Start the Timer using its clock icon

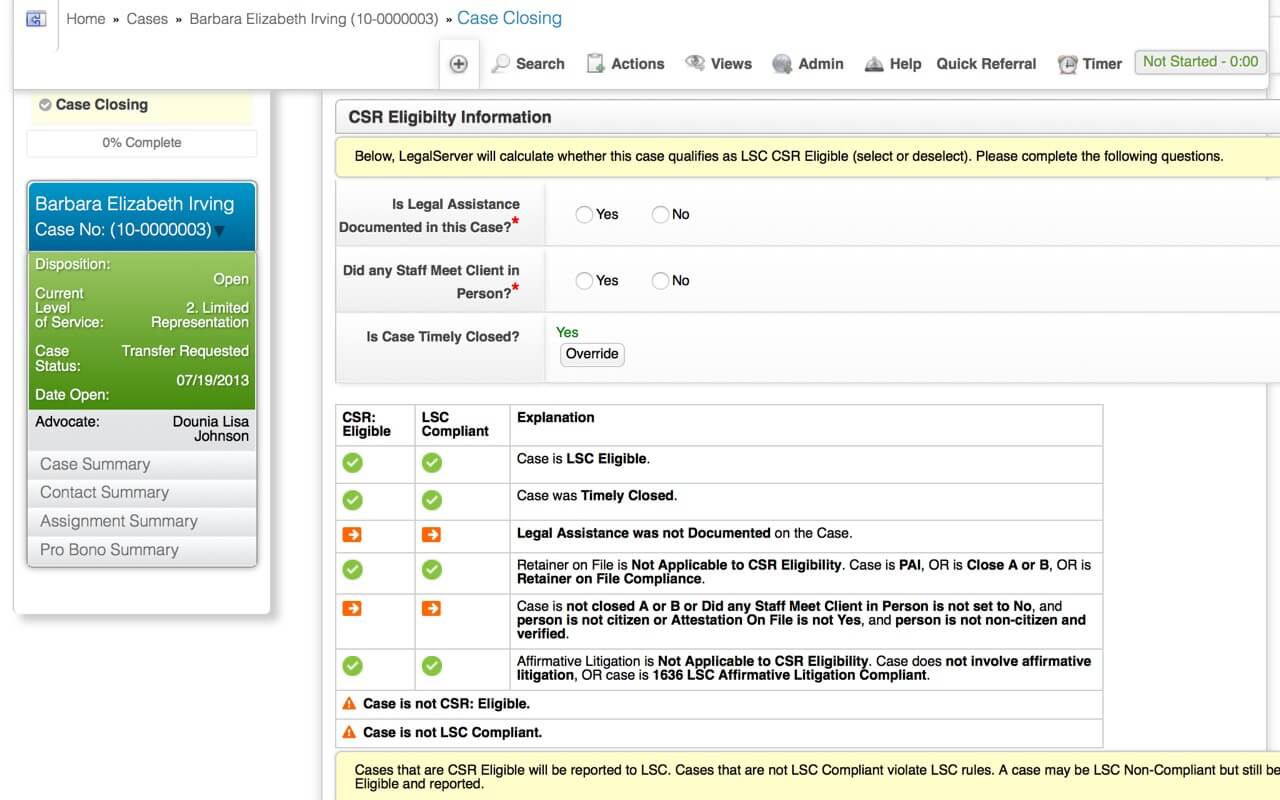(1068, 63)
